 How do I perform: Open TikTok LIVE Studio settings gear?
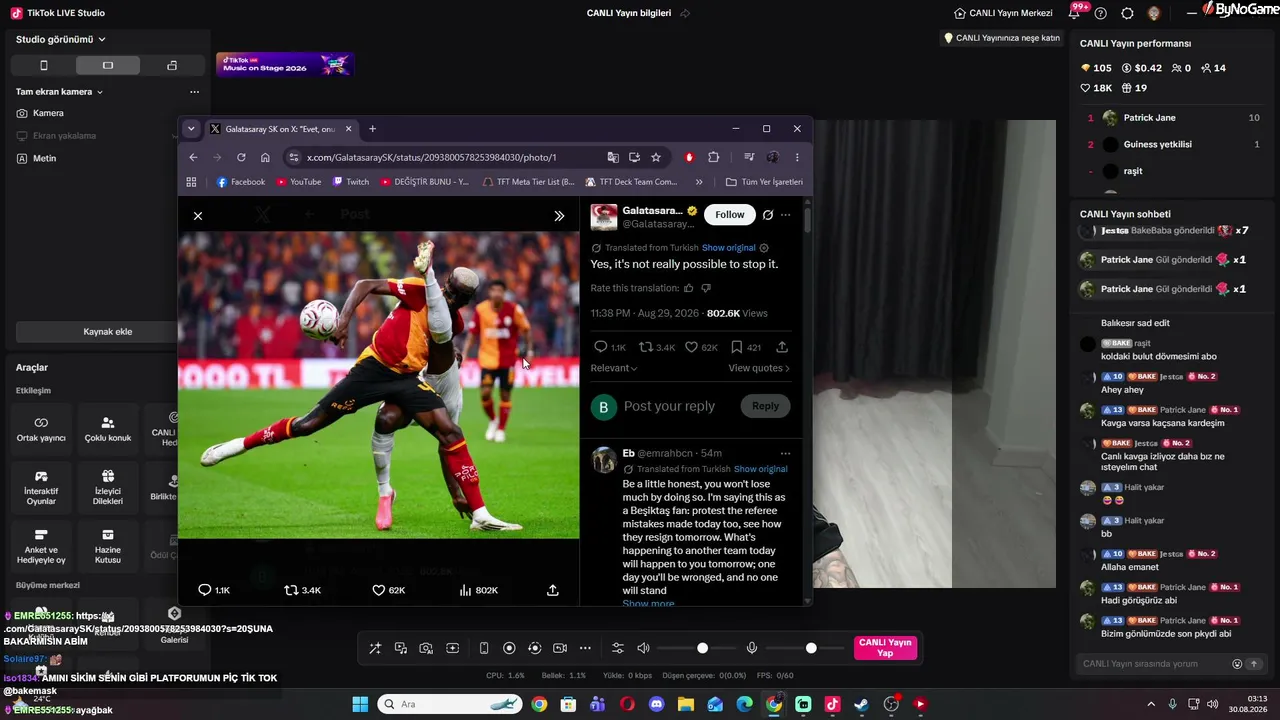[x=1127, y=13]
